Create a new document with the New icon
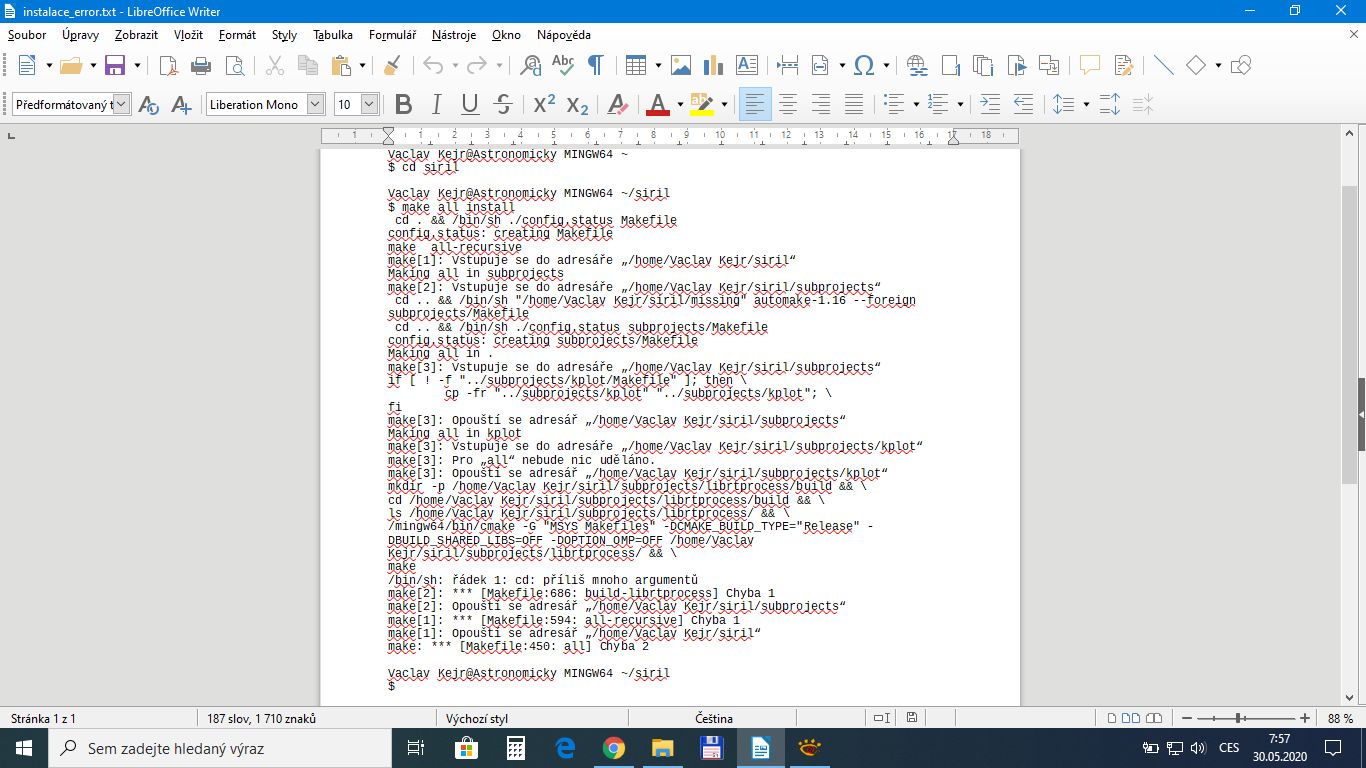The width and height of the screenshot is (1366, 768). pos(26,66)
